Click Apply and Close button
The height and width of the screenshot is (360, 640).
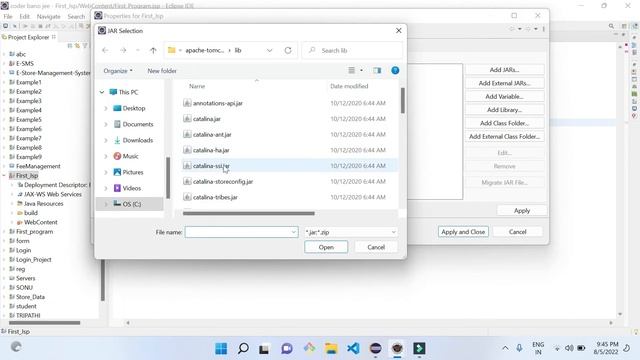pos(463,231)
